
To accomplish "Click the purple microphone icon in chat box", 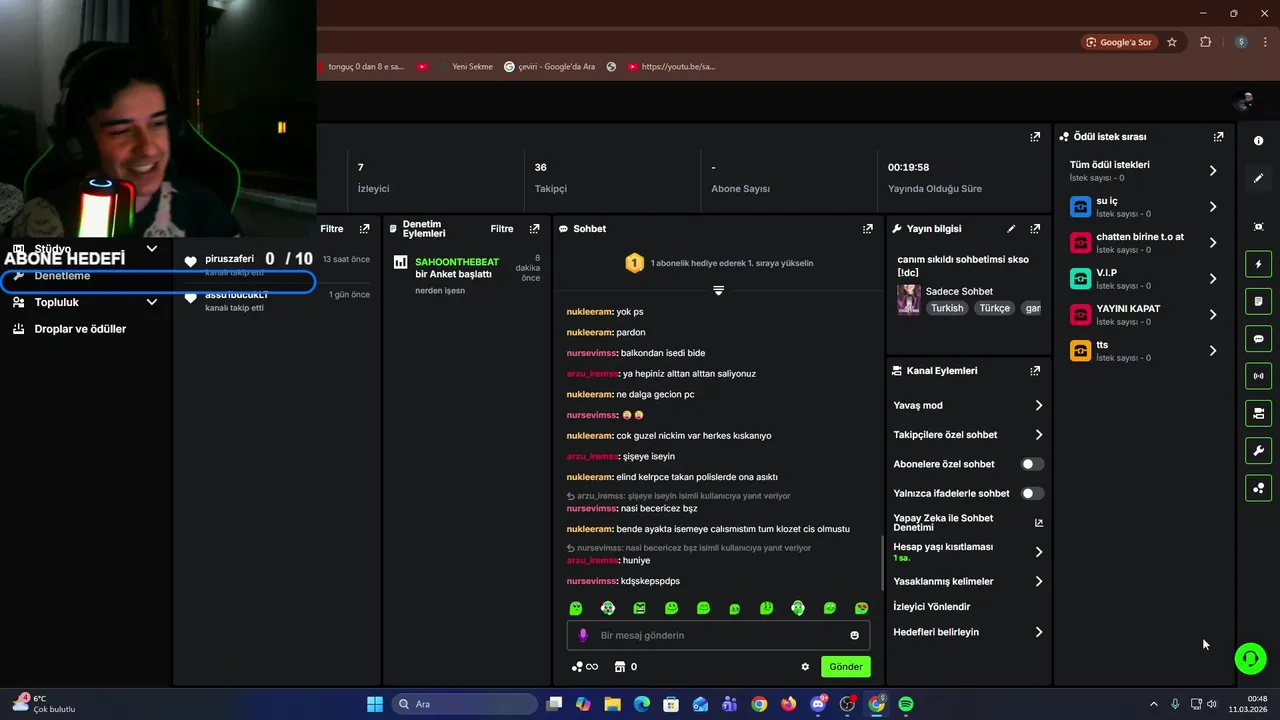I will [584, 635].
